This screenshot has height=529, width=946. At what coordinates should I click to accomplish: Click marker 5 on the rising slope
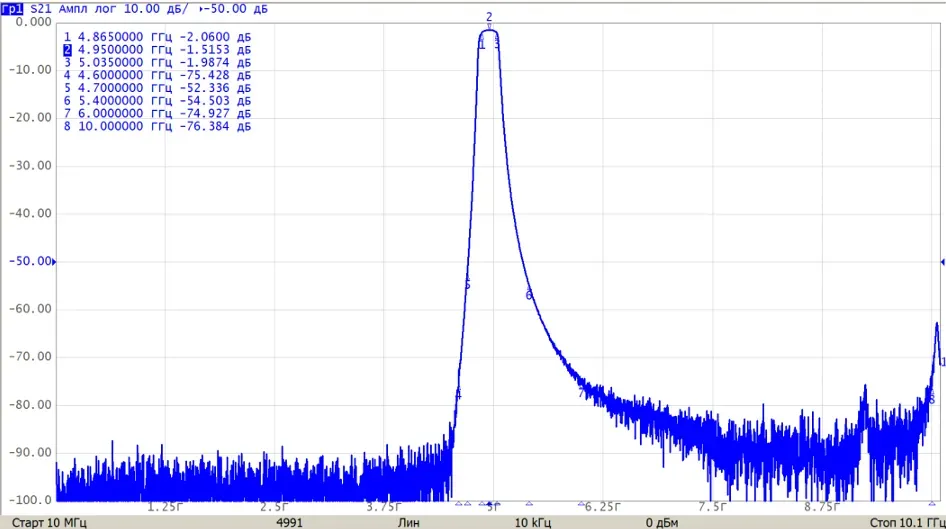(467, 285)
